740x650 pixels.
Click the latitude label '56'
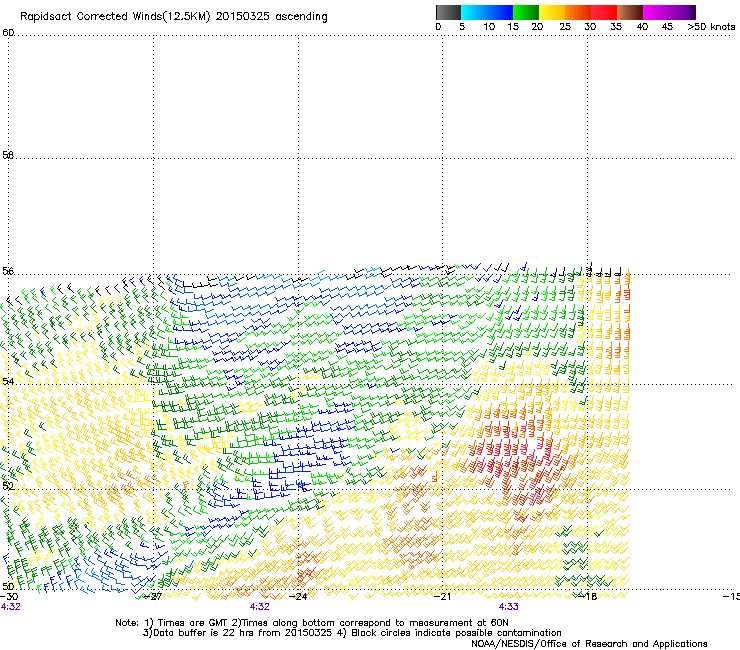click(8, 271)
